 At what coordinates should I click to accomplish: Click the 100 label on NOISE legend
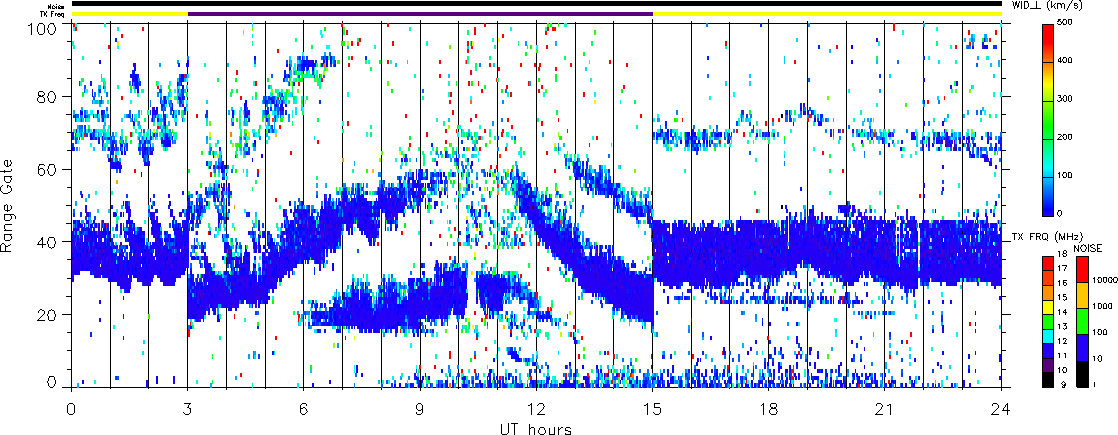[x=1100, y=332]
